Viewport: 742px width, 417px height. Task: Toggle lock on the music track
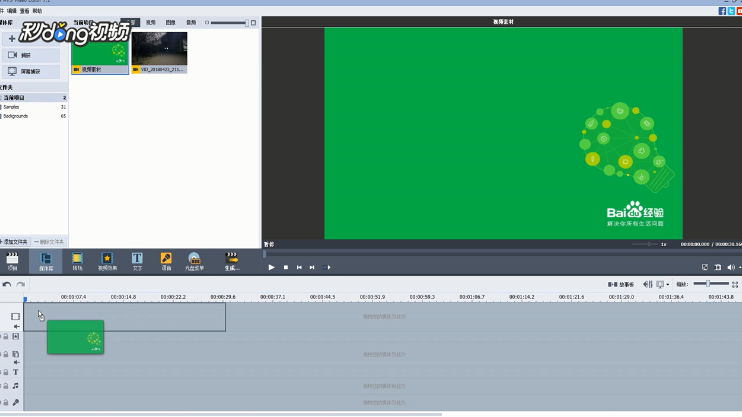point(6,386)
